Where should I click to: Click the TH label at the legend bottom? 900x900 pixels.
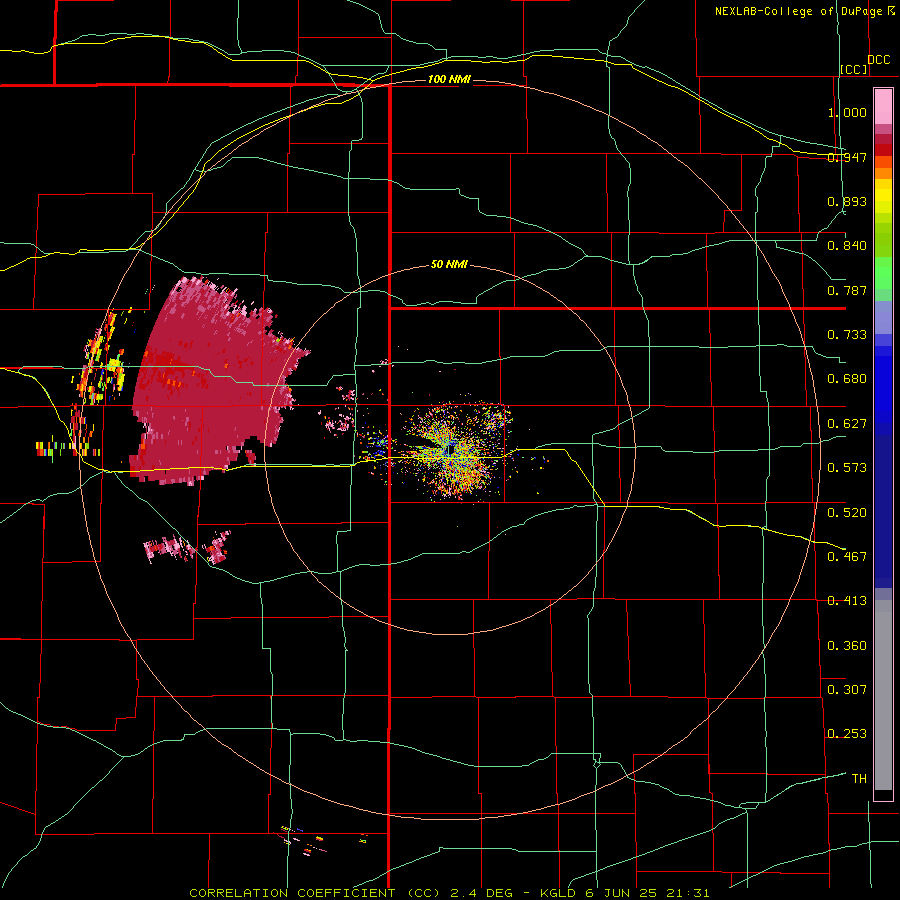tap(859, 779)
